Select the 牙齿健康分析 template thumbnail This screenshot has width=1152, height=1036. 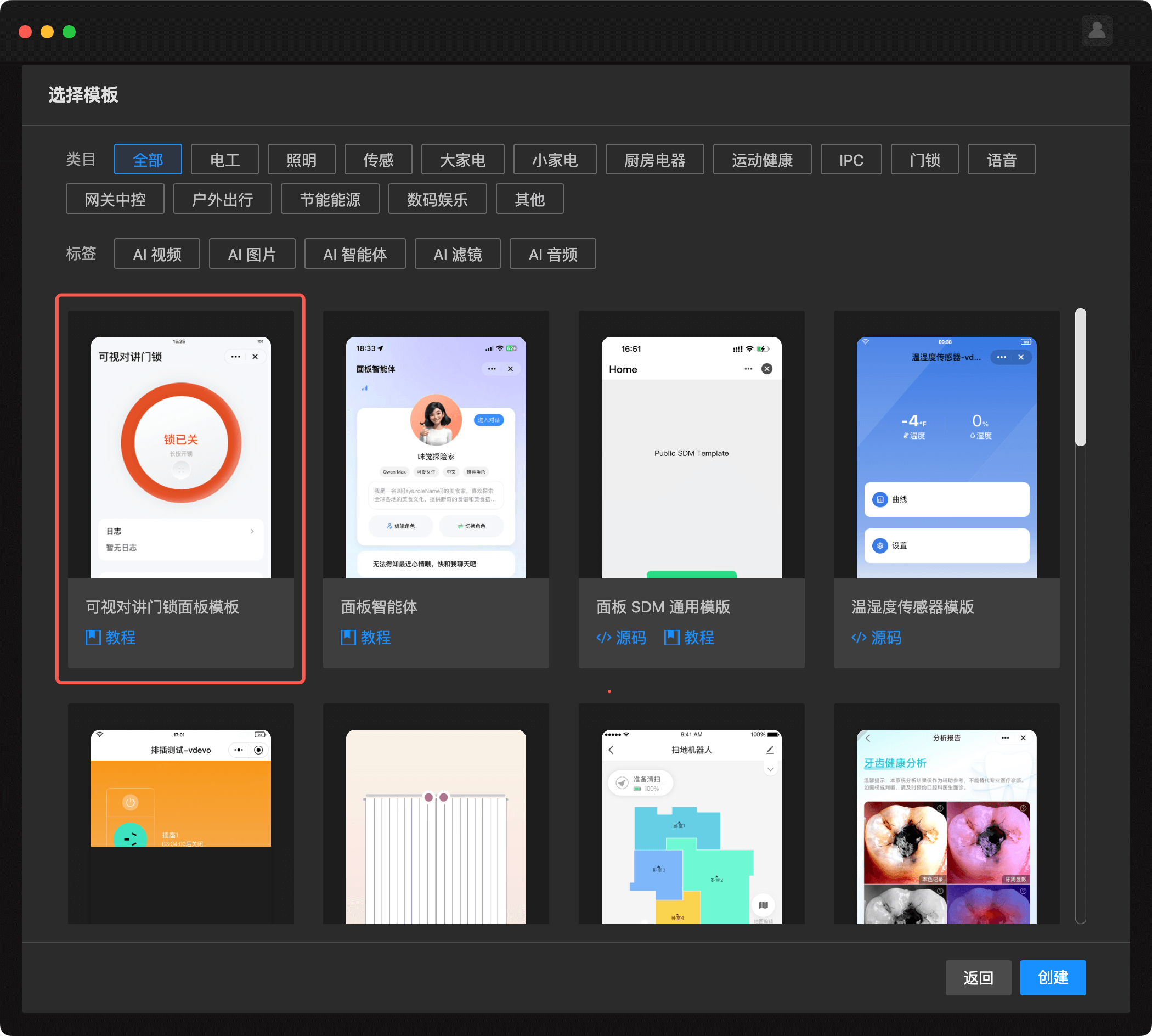point(946,825)
